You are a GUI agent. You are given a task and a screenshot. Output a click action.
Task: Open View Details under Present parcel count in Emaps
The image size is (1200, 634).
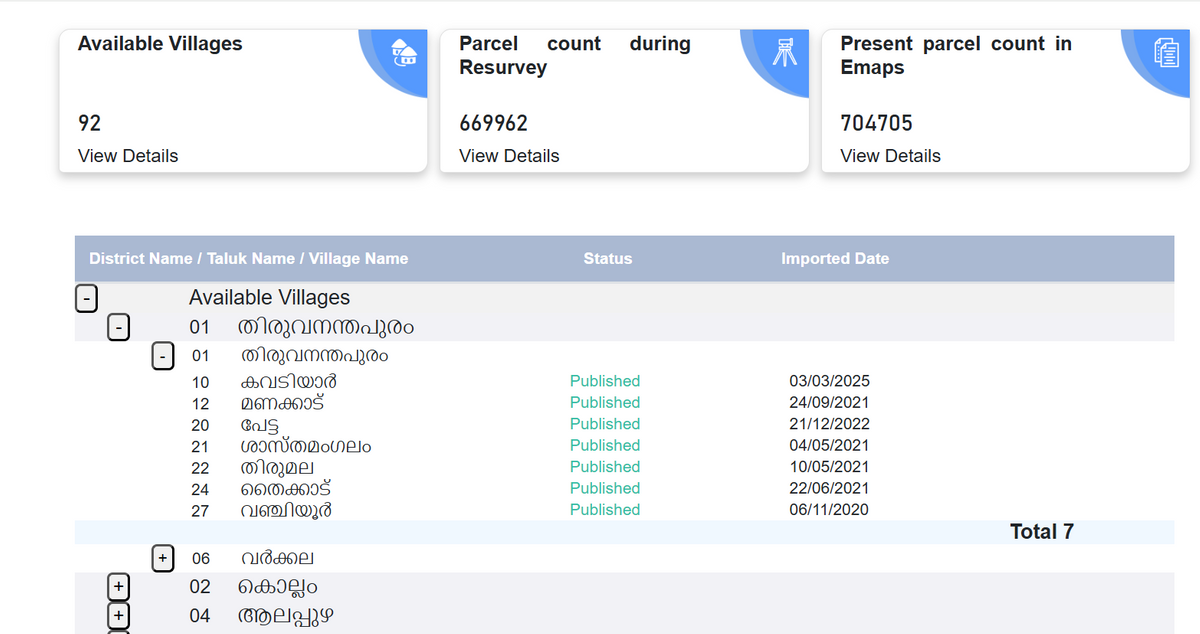pyautogui.click(x=890, y=156)
